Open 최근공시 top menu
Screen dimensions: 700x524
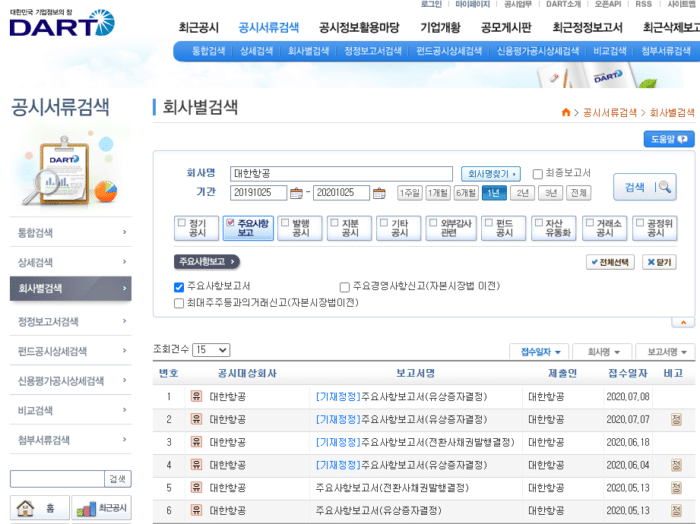point(199,28)
